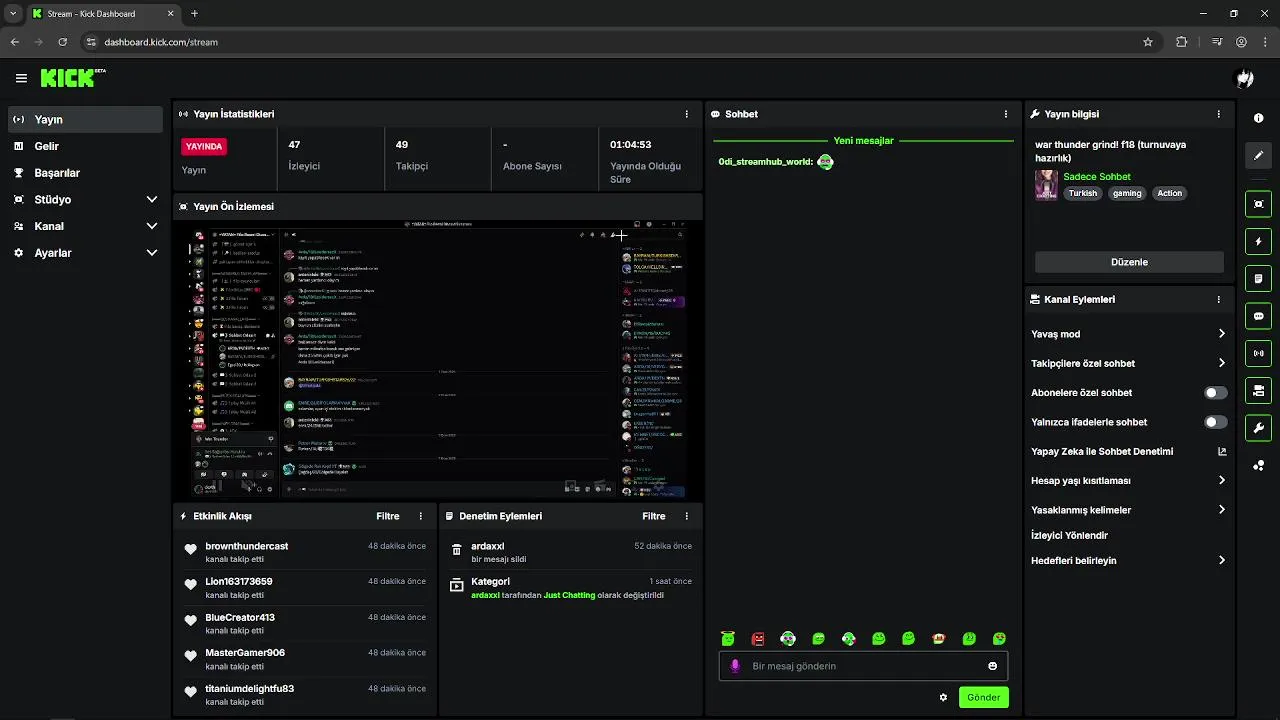Open Yavaş mod options arrow

pyautogui.click(x=1222, y=334)
